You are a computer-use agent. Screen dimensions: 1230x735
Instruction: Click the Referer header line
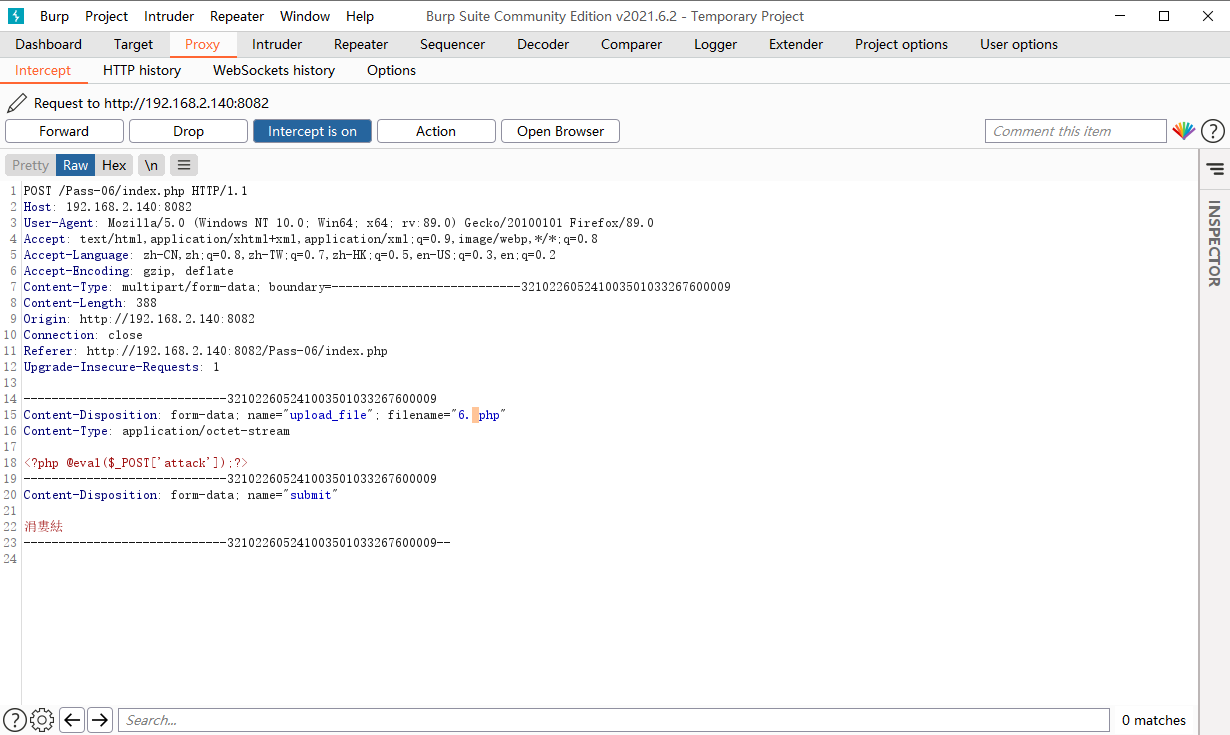pos(205,351)
